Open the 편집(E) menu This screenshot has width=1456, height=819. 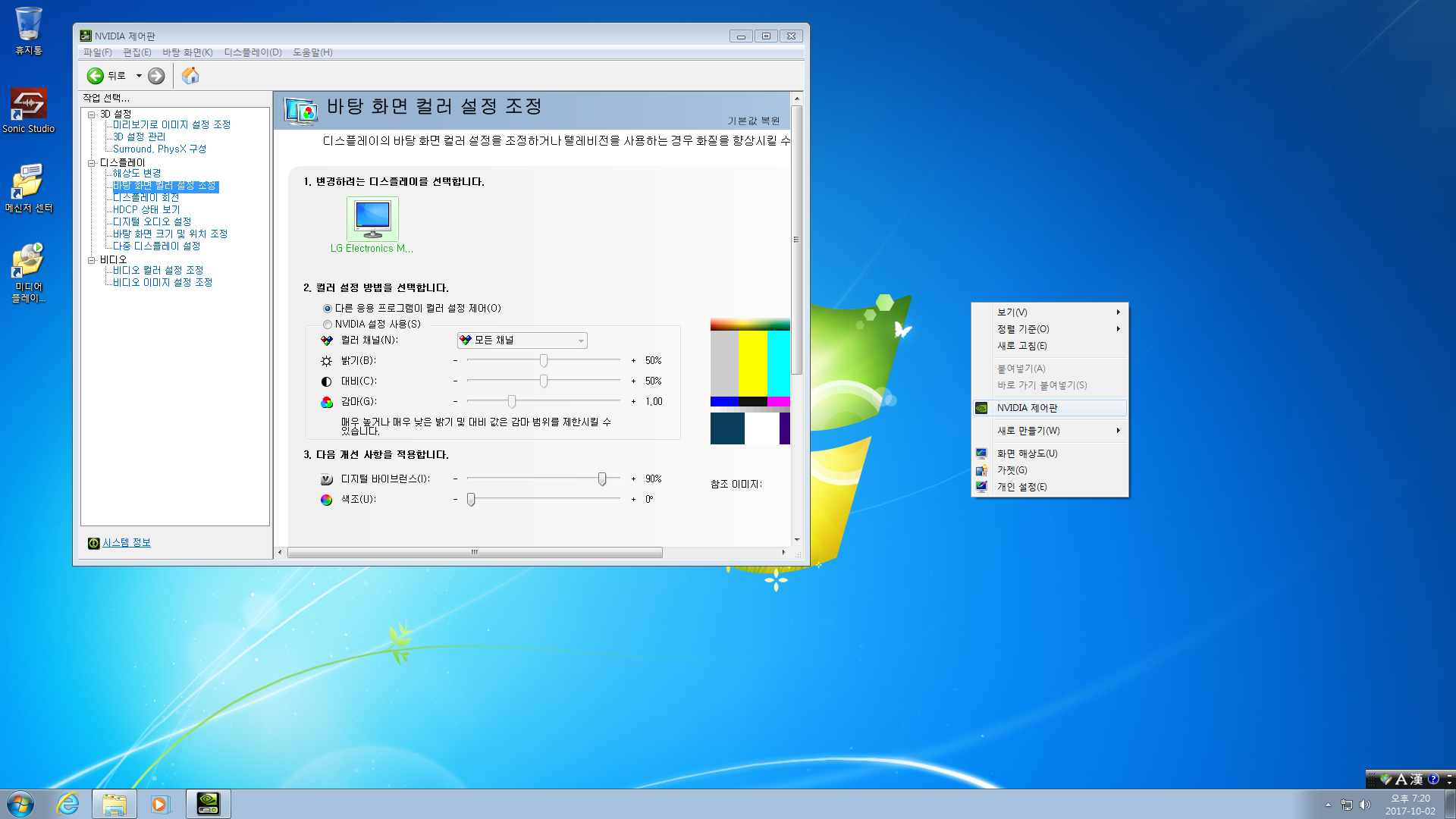click(137, 52)
